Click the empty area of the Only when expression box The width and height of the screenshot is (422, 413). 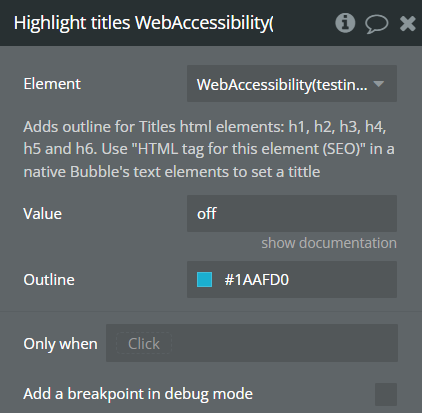pyautogui.click(x=285, y=343)
